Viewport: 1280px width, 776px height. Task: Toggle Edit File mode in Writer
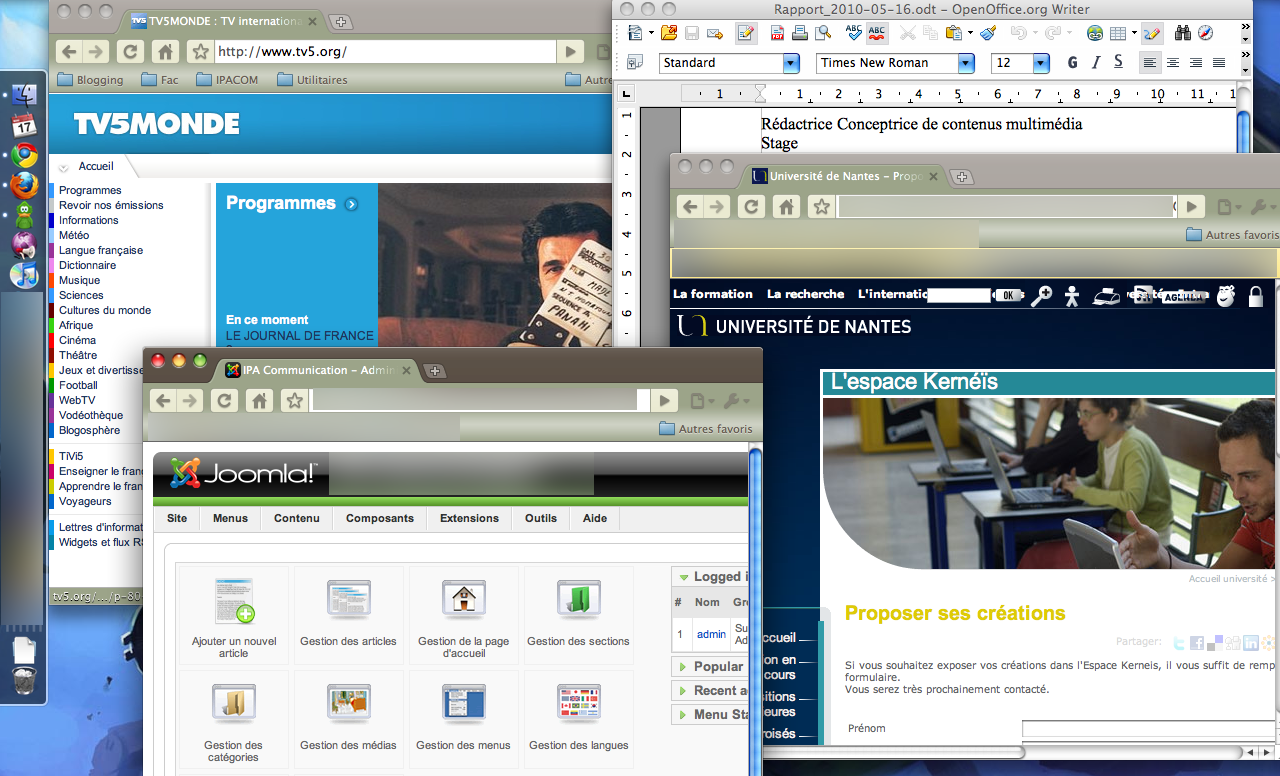(x=745, y=33)
